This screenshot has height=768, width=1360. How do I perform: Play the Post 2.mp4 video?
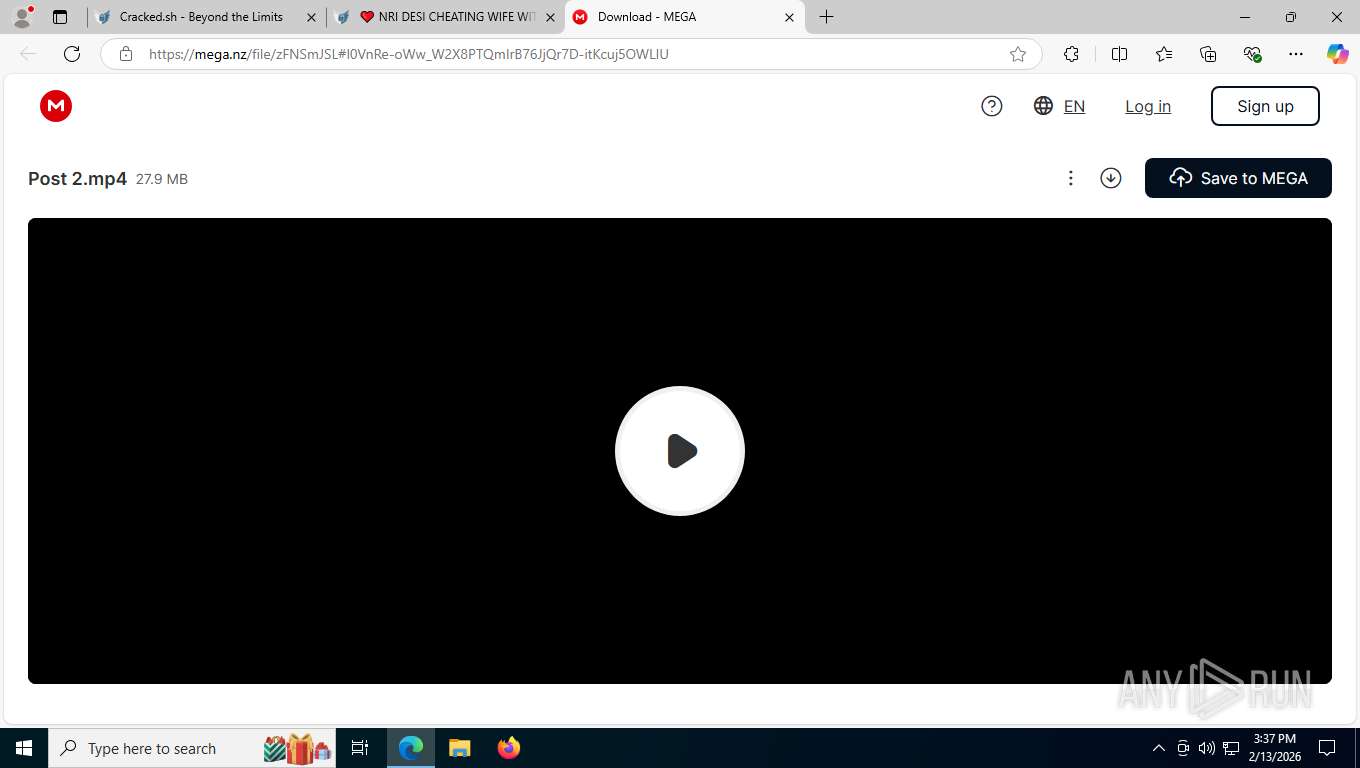(x=680, y=451)
